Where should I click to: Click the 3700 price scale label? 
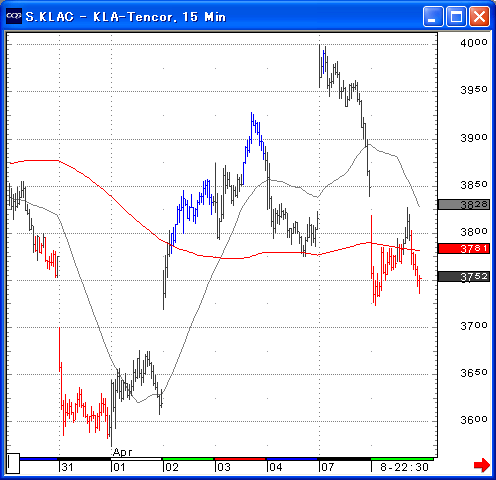(x=474, y=325)
